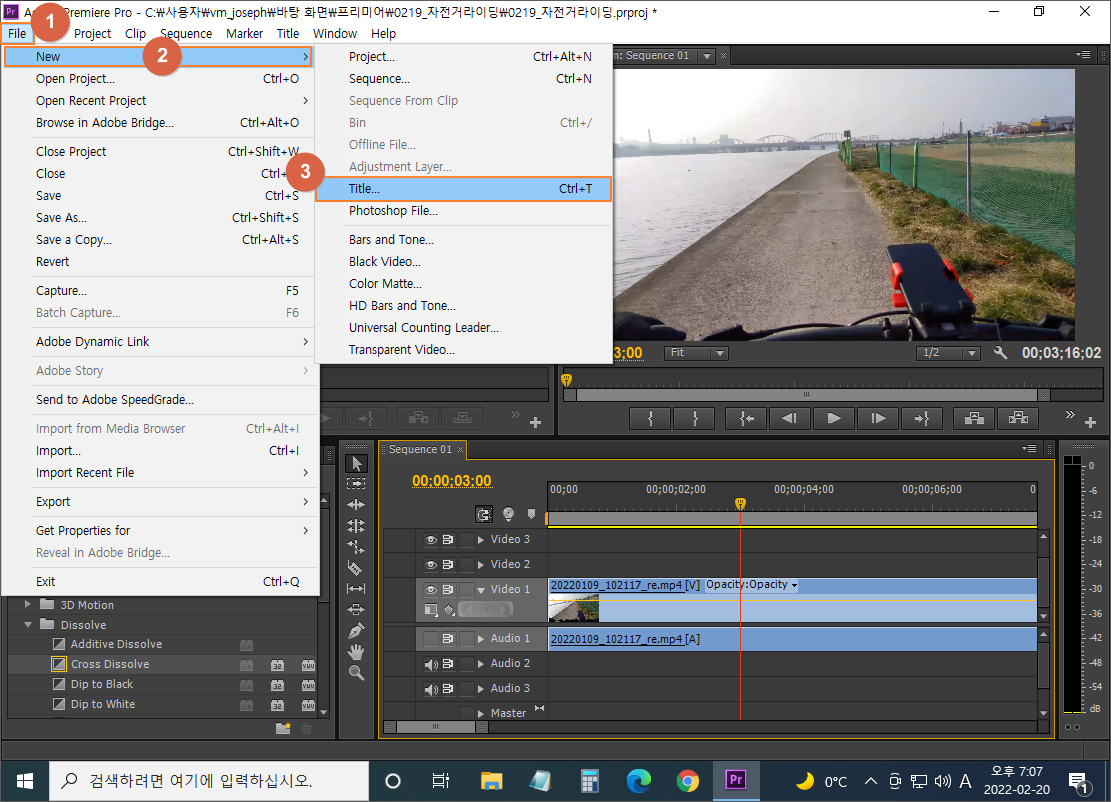Click Go to Out point button

pyautogui.click(x=921, y=419)
